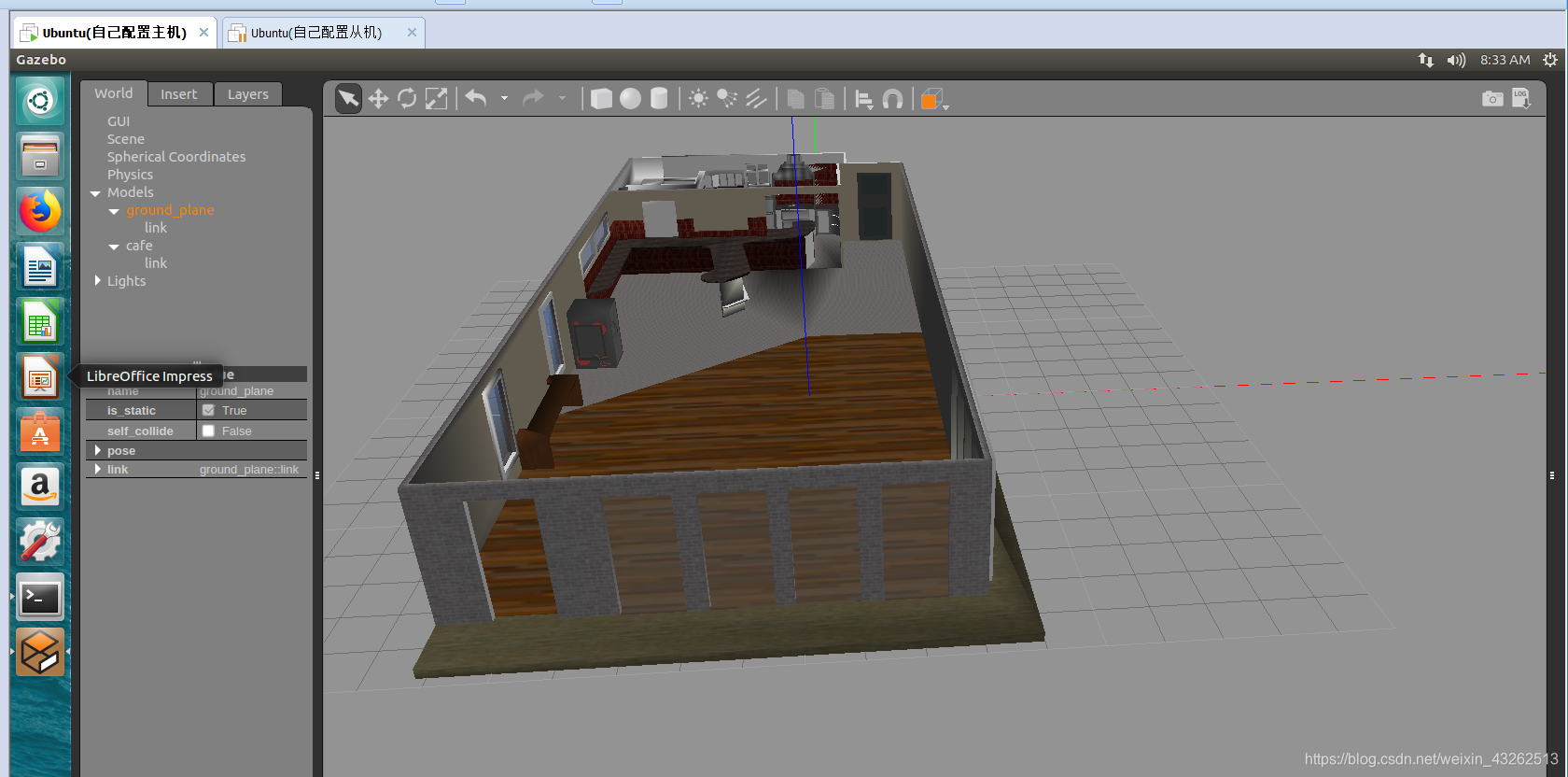Select GUI in the world tree

pos(119,121)
